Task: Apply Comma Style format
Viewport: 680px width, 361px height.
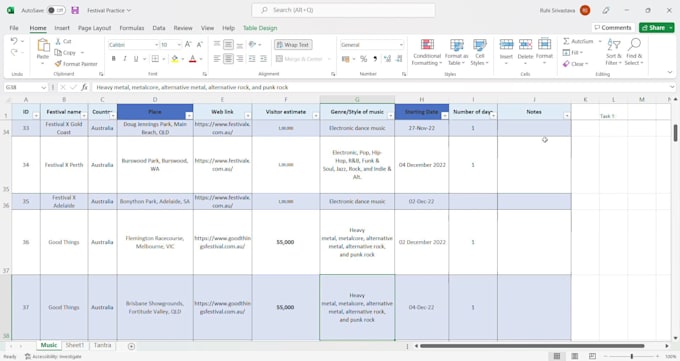Action: (375, 59)
